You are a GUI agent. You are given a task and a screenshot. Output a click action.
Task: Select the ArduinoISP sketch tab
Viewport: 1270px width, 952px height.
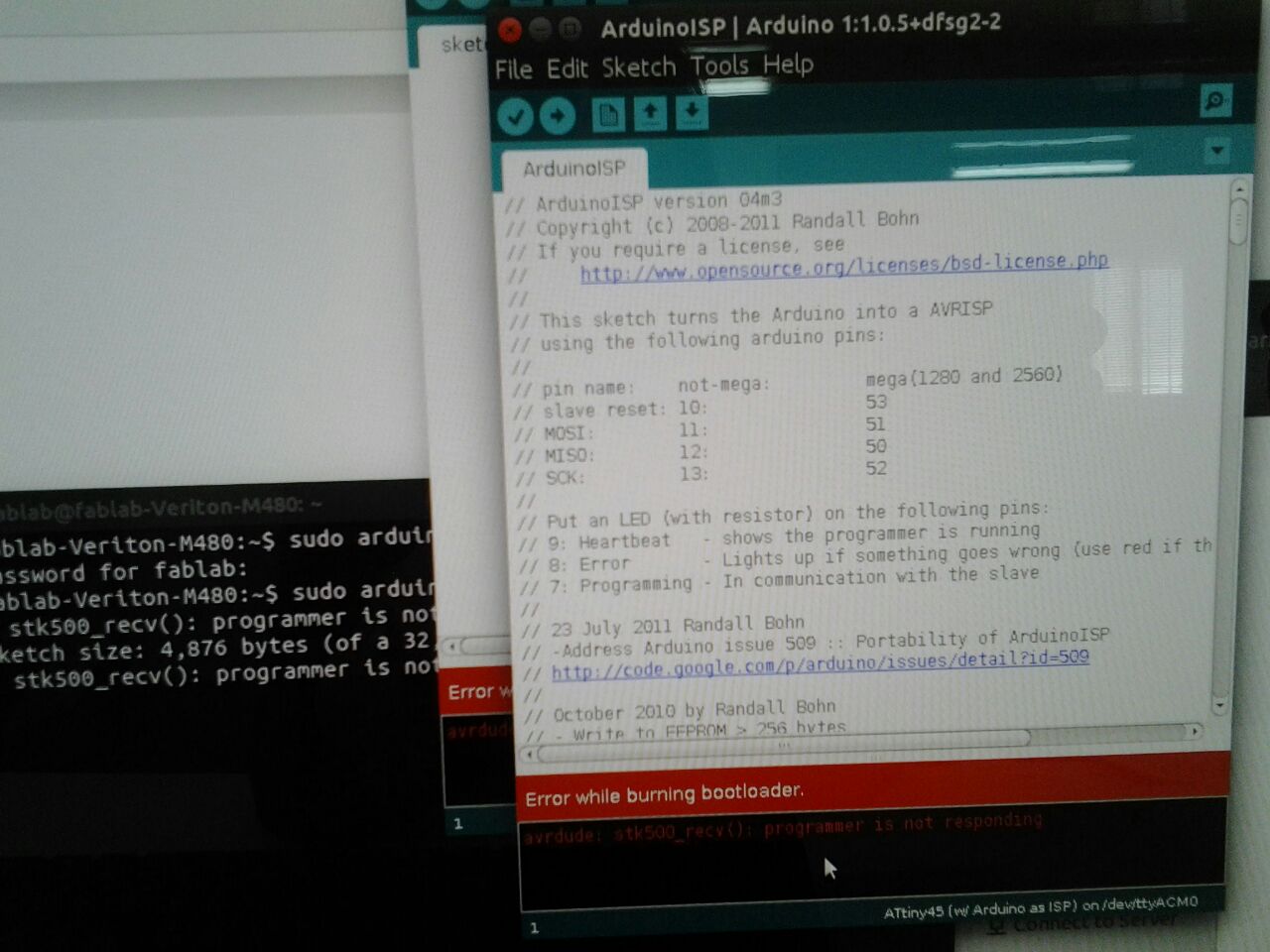573,169
